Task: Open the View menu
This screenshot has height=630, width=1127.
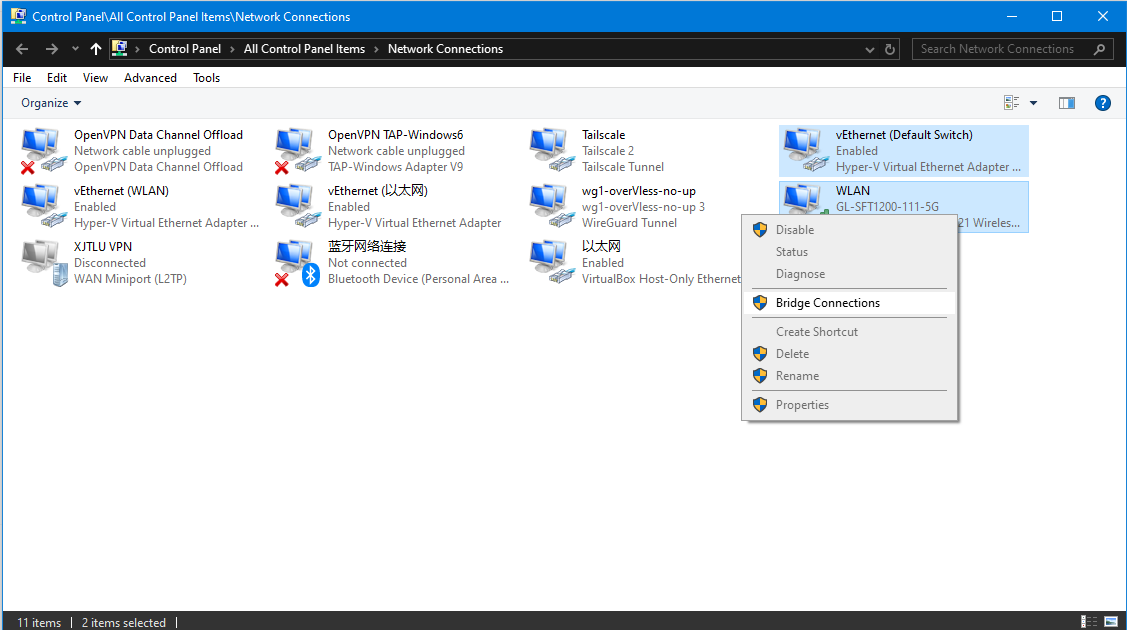Action: [95, 78]
